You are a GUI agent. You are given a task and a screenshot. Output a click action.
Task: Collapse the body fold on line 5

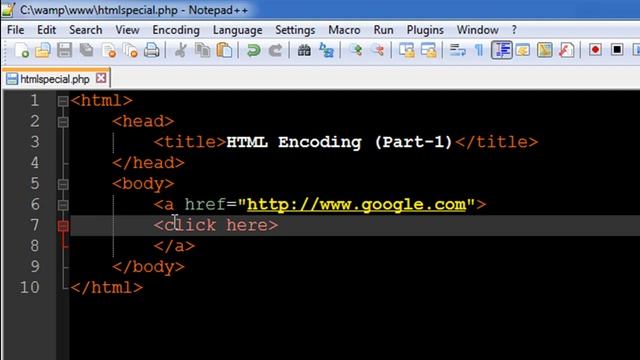[63, 184]
